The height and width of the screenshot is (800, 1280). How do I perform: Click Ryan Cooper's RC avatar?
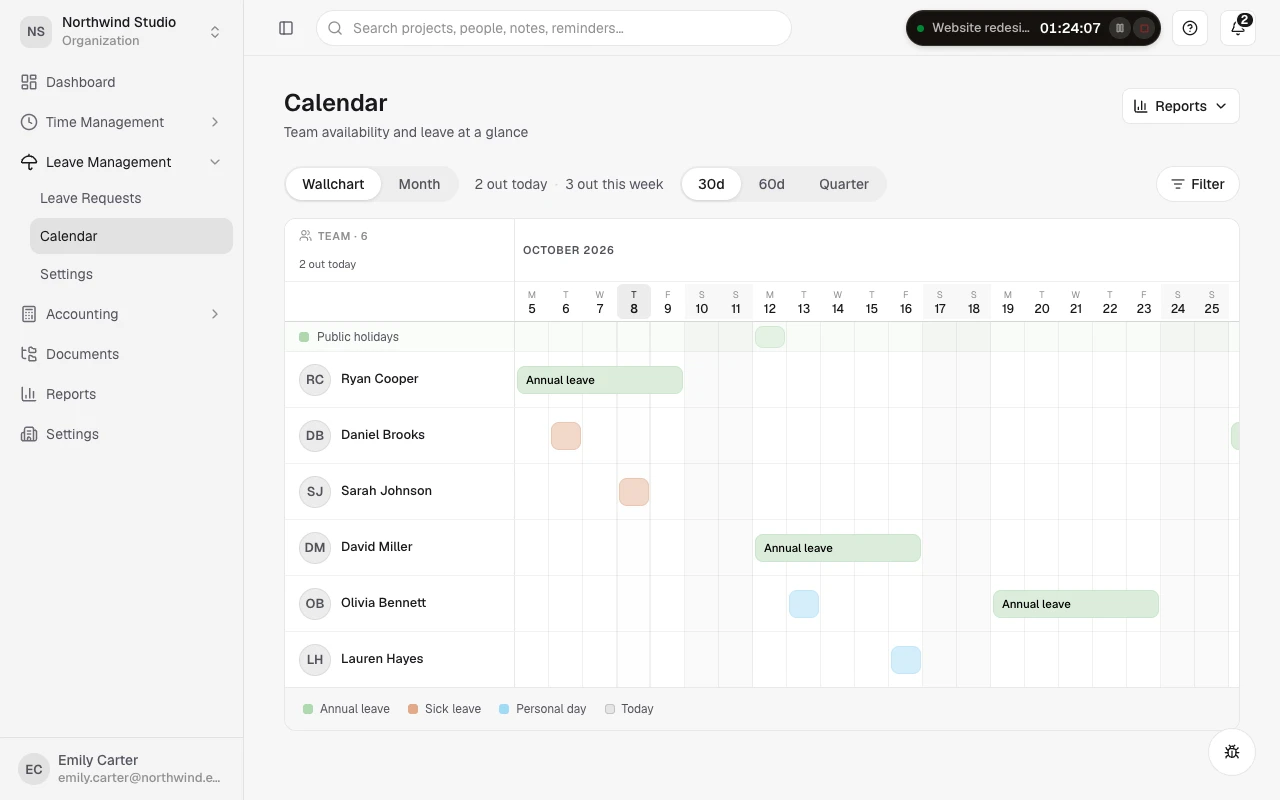tap(315, 380)
